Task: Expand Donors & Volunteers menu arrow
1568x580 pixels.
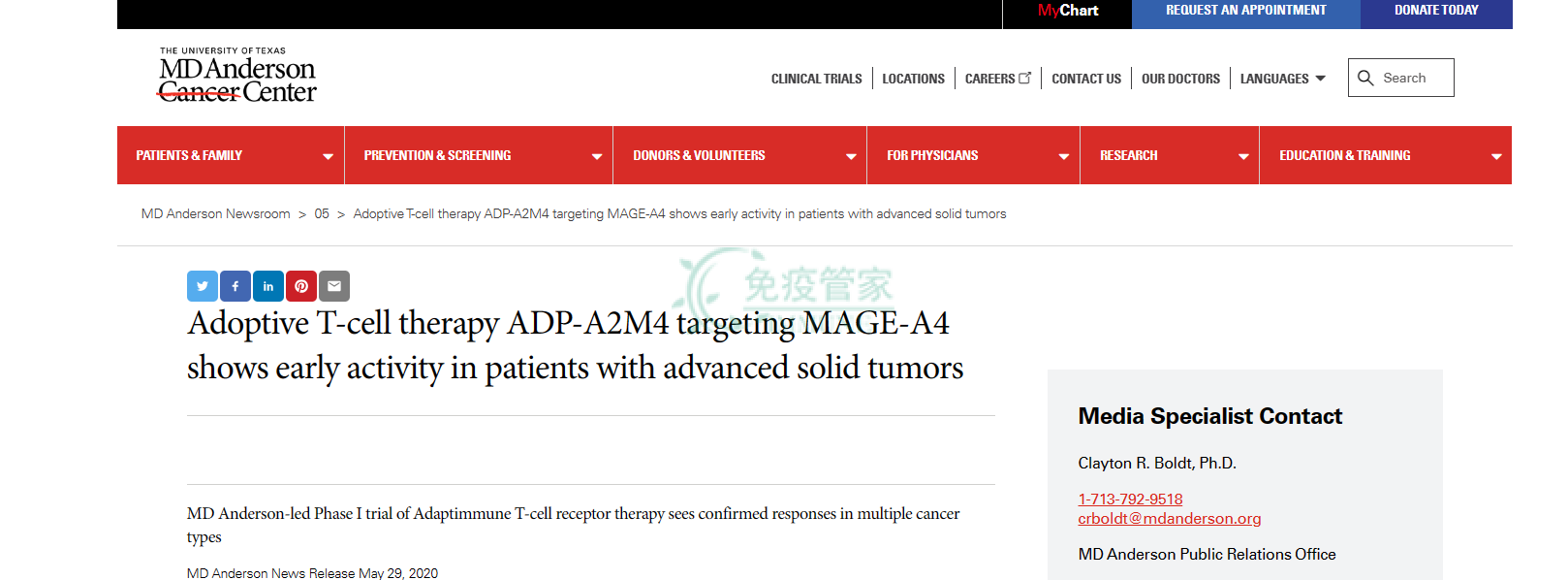Action: [851, 156]
